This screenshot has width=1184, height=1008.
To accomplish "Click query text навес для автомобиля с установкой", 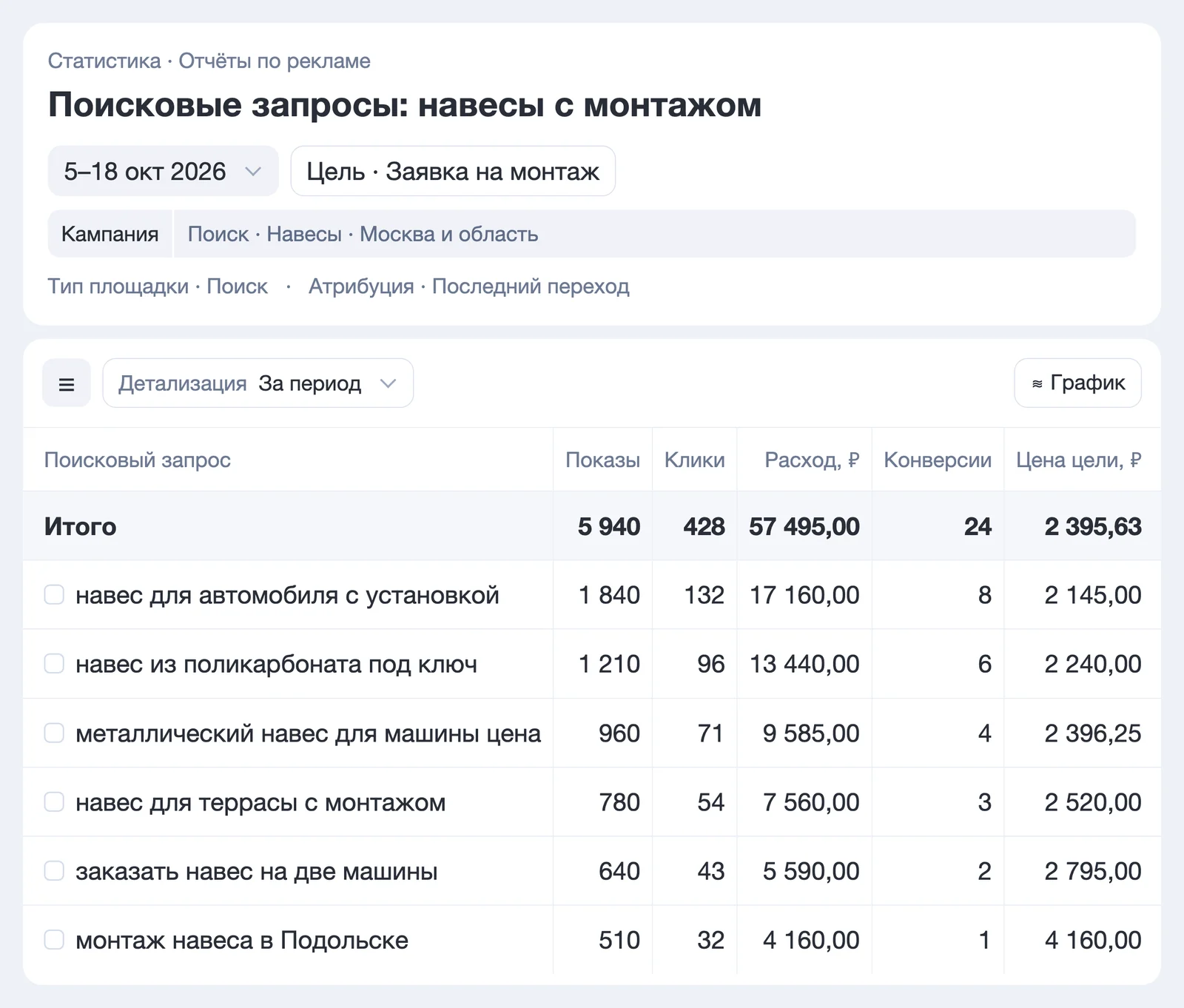I will click(287, 595).
